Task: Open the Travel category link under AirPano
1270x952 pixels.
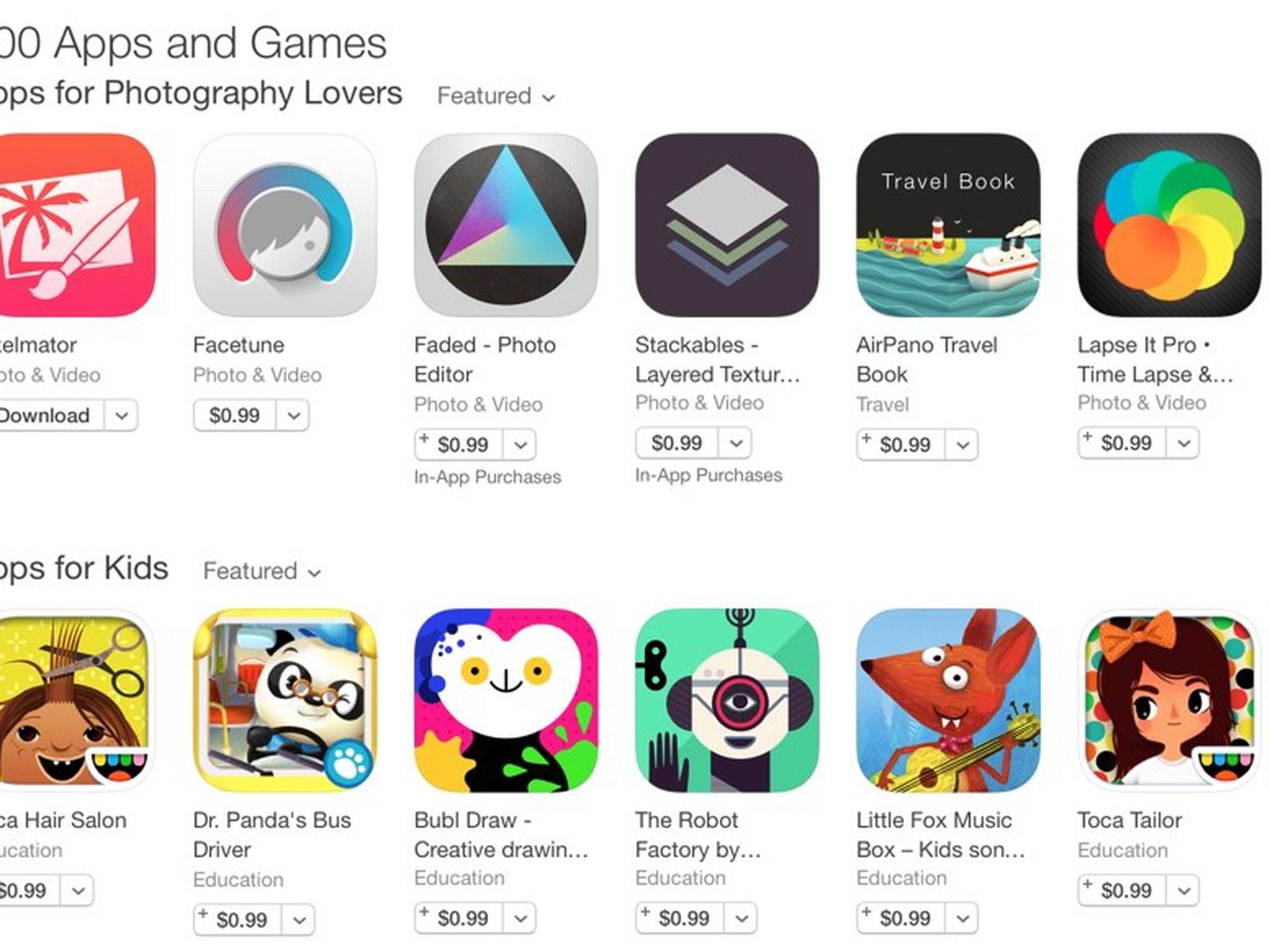Action: (882, 405)
